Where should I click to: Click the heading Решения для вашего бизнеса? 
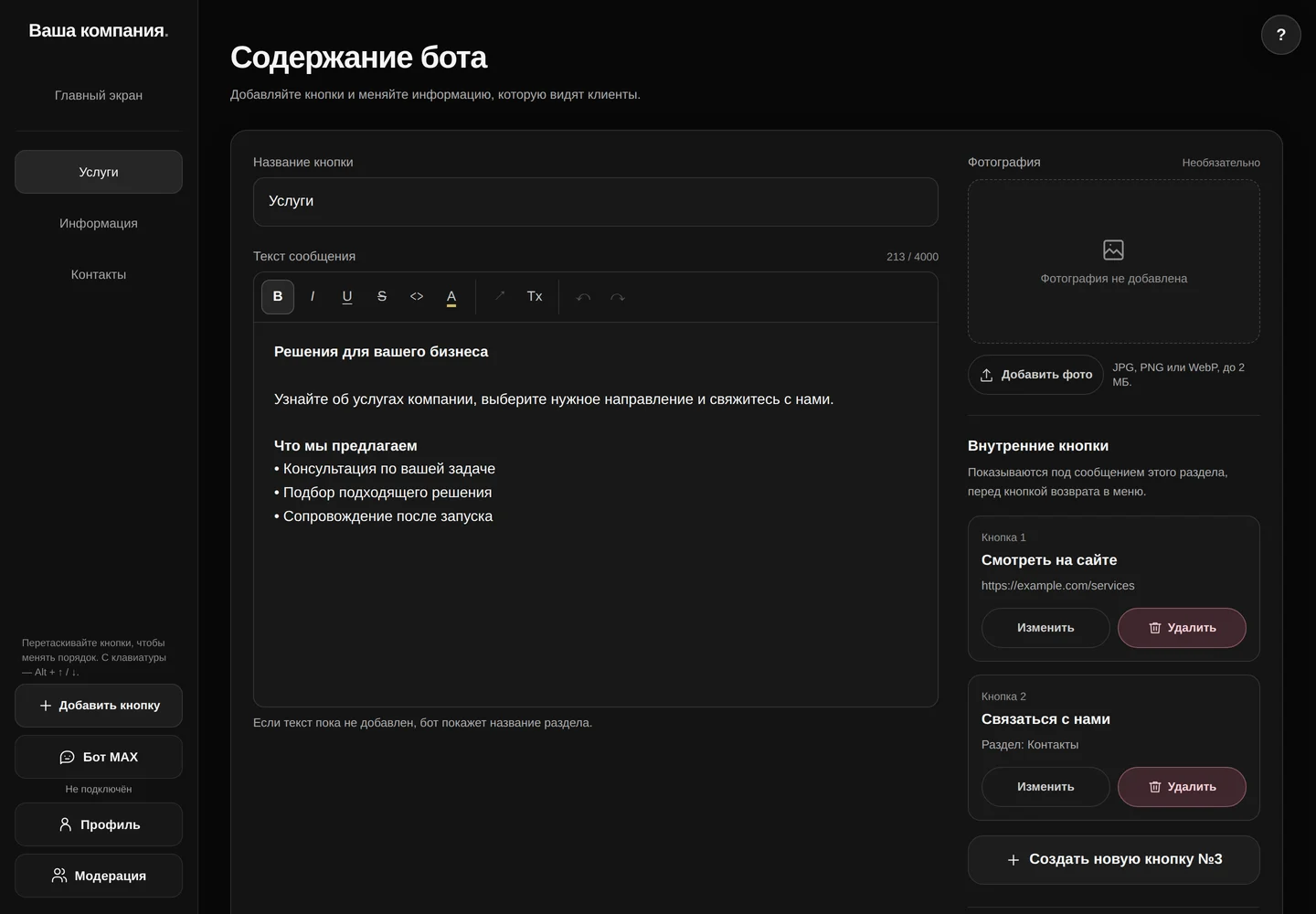[x=381, y=352]
